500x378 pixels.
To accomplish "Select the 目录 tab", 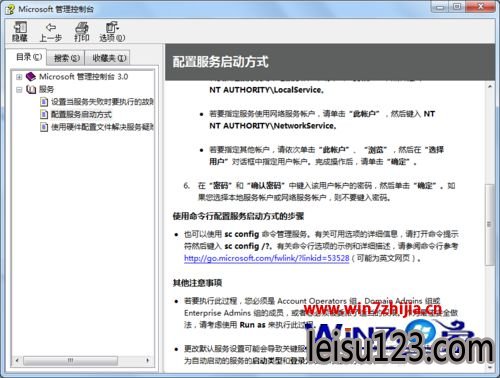I will click(x=29, y=57).
